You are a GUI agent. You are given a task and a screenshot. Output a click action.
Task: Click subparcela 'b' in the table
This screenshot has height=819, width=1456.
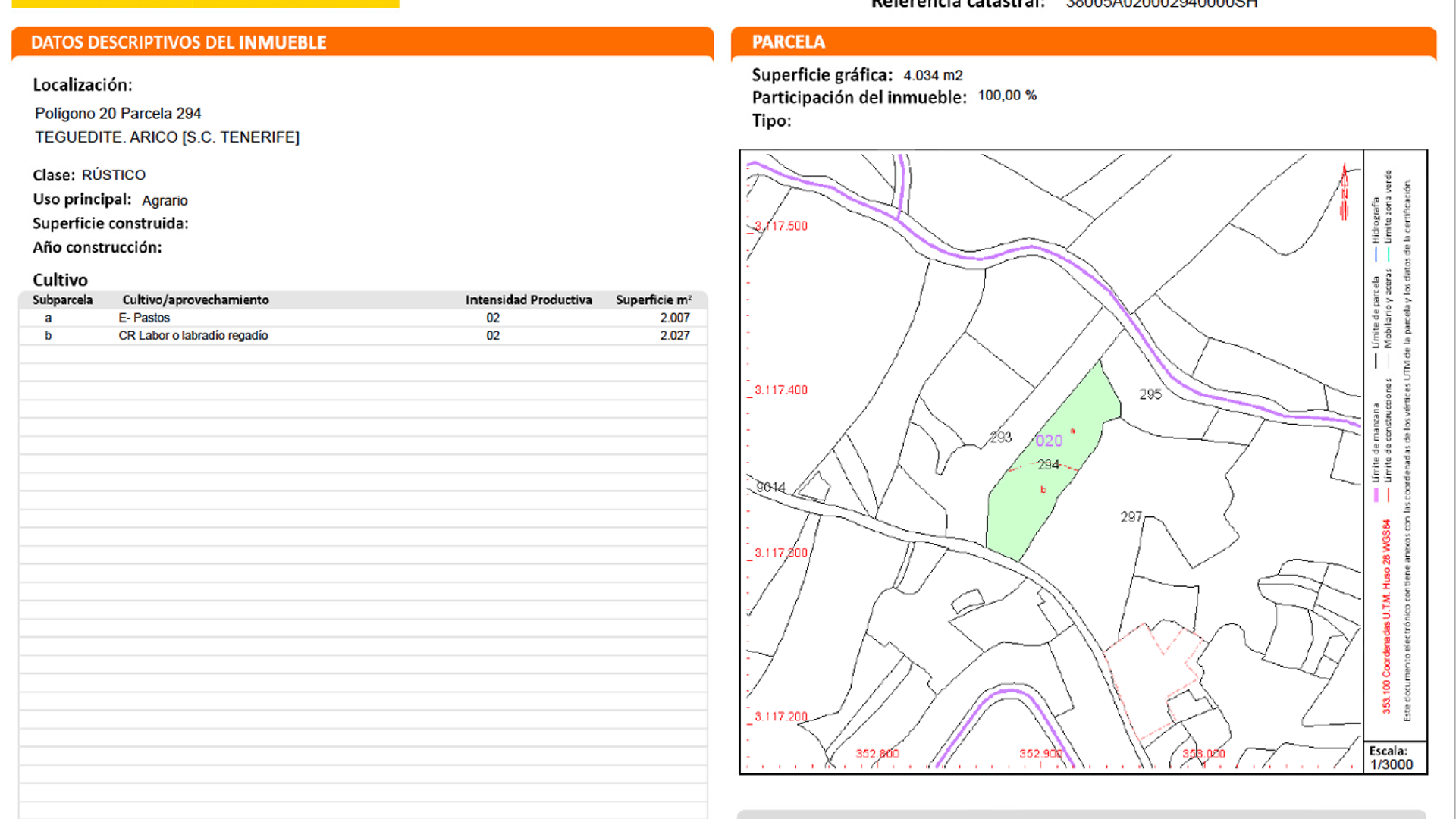49,336
